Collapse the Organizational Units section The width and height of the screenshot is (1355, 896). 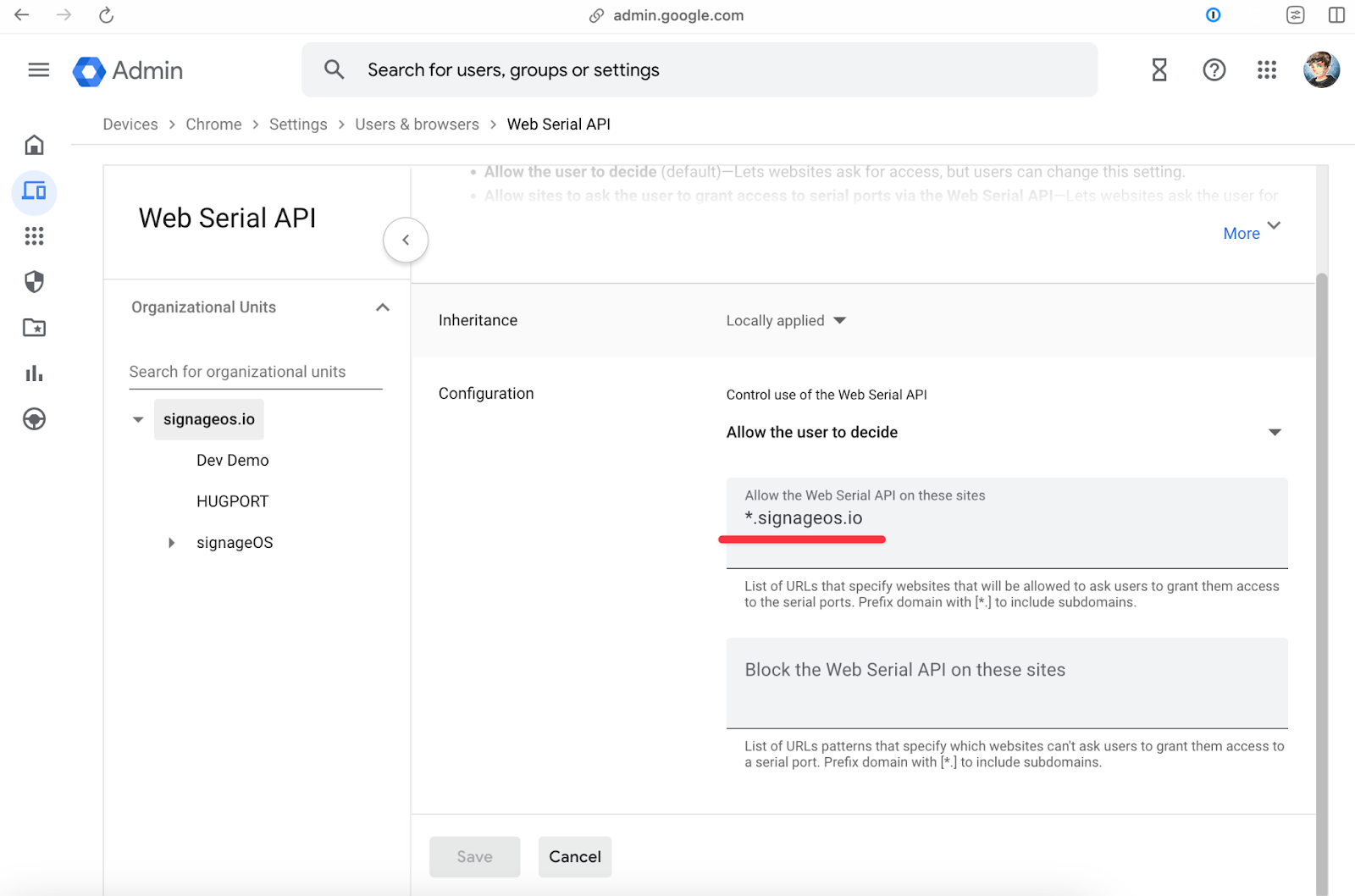point(383,307)
